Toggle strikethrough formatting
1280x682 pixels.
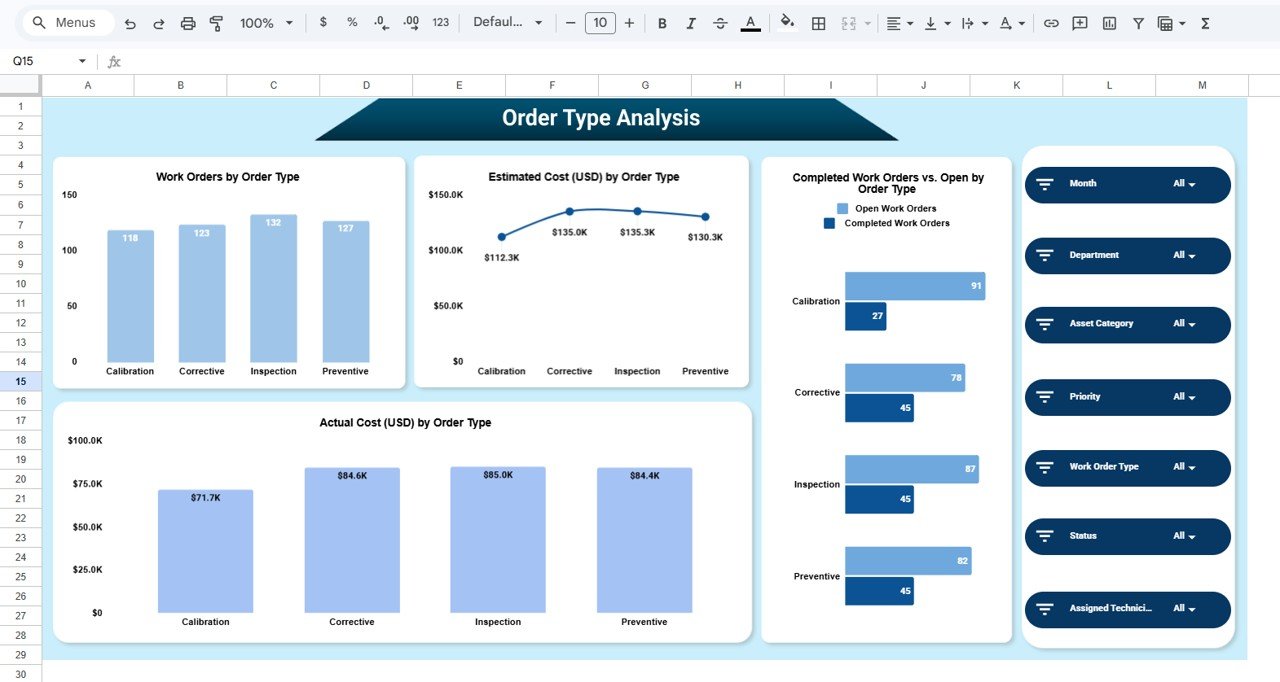[721, 22]
